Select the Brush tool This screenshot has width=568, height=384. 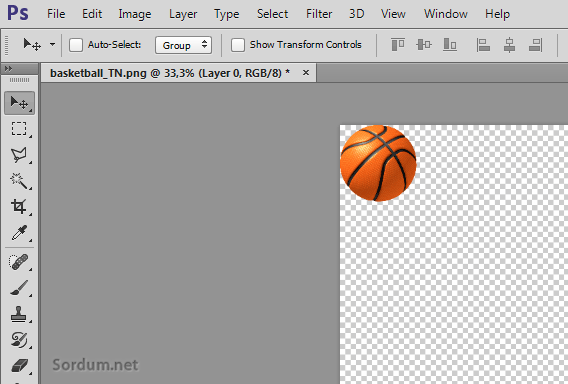pos(19,288)
